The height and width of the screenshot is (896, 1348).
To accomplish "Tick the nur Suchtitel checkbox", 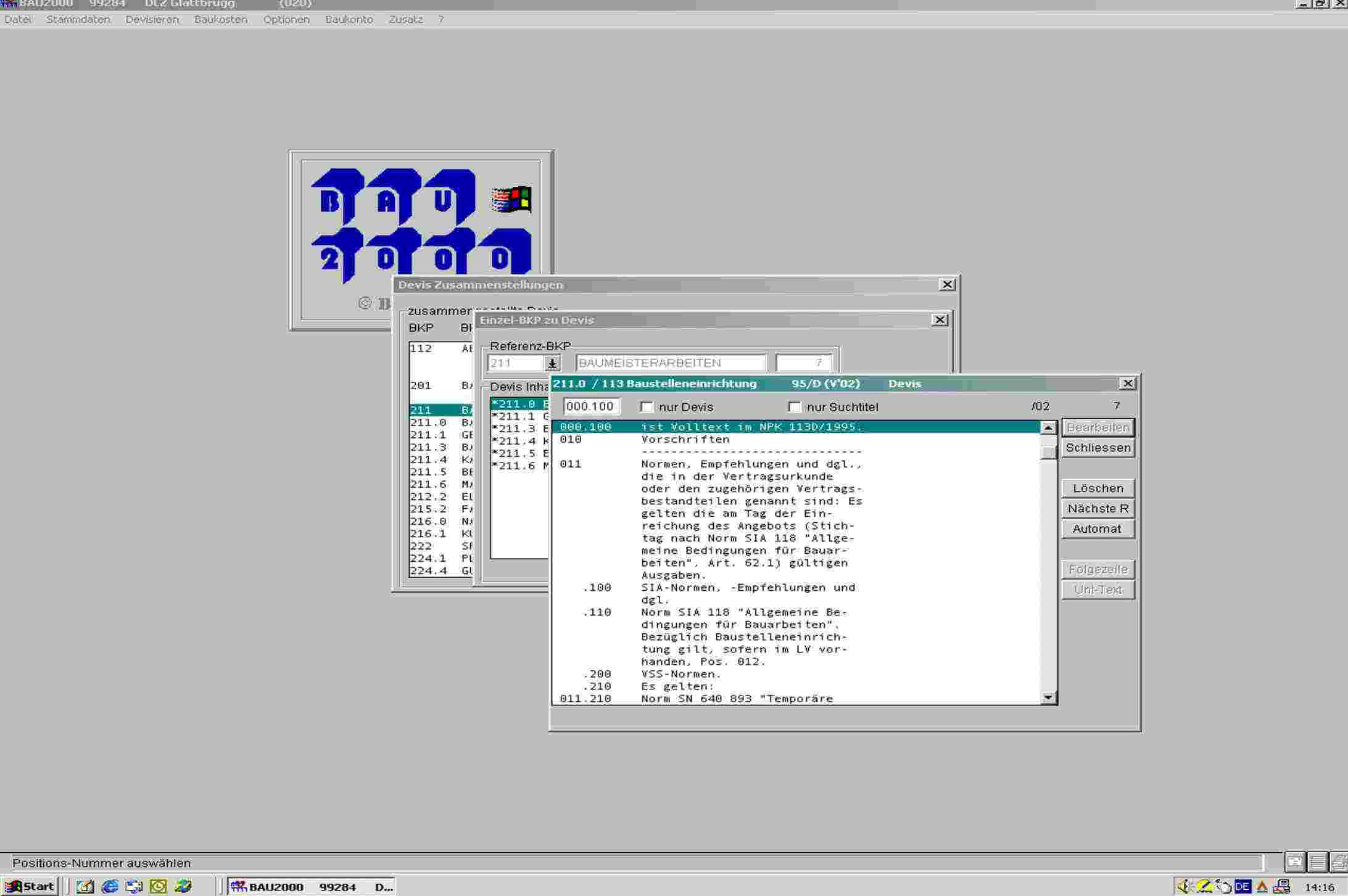I will click(x=795, y=407).
